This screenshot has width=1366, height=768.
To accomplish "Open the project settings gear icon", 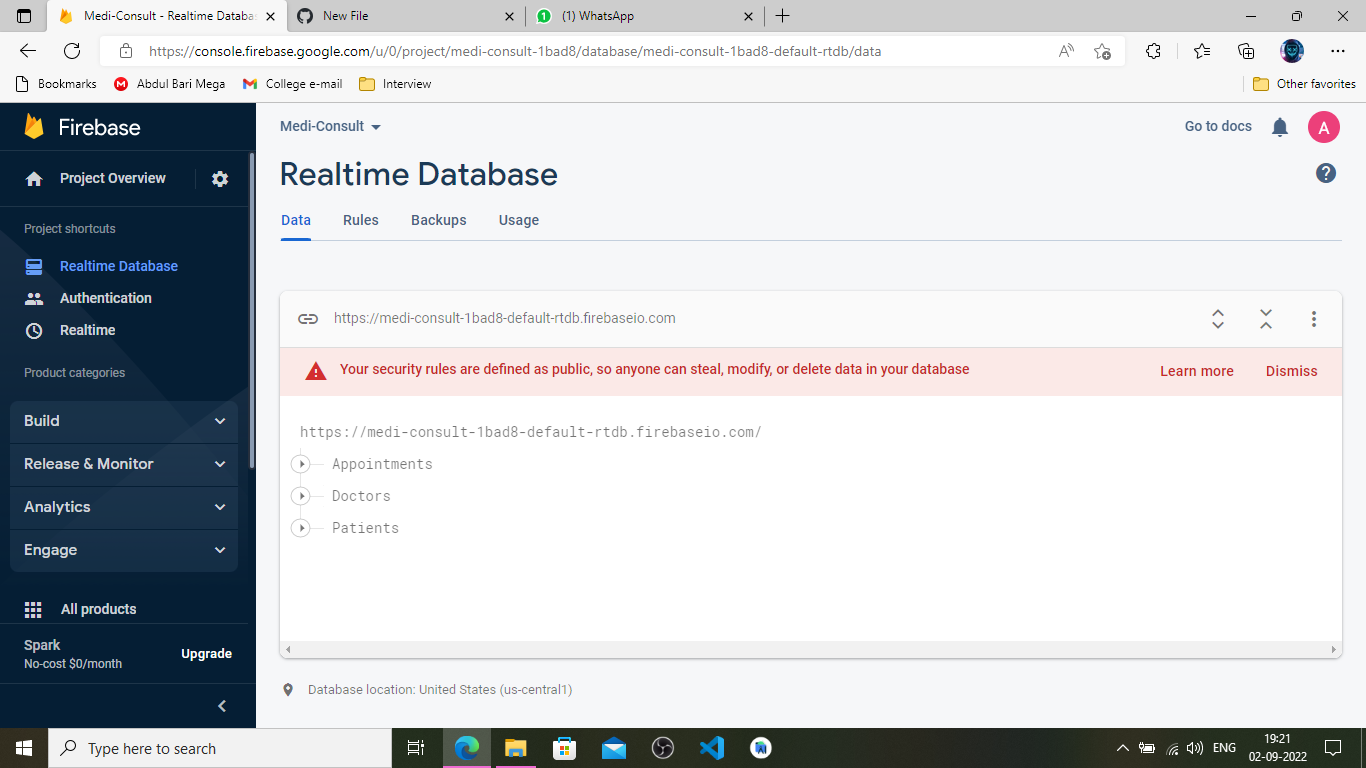I will [x=219, y=178].
